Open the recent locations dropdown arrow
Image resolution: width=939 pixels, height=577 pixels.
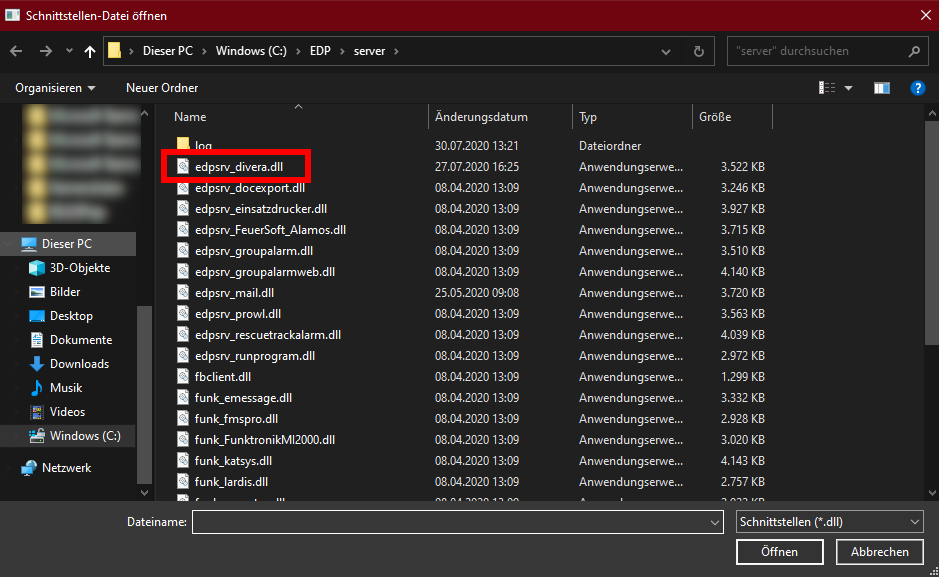tap(69, 51)
